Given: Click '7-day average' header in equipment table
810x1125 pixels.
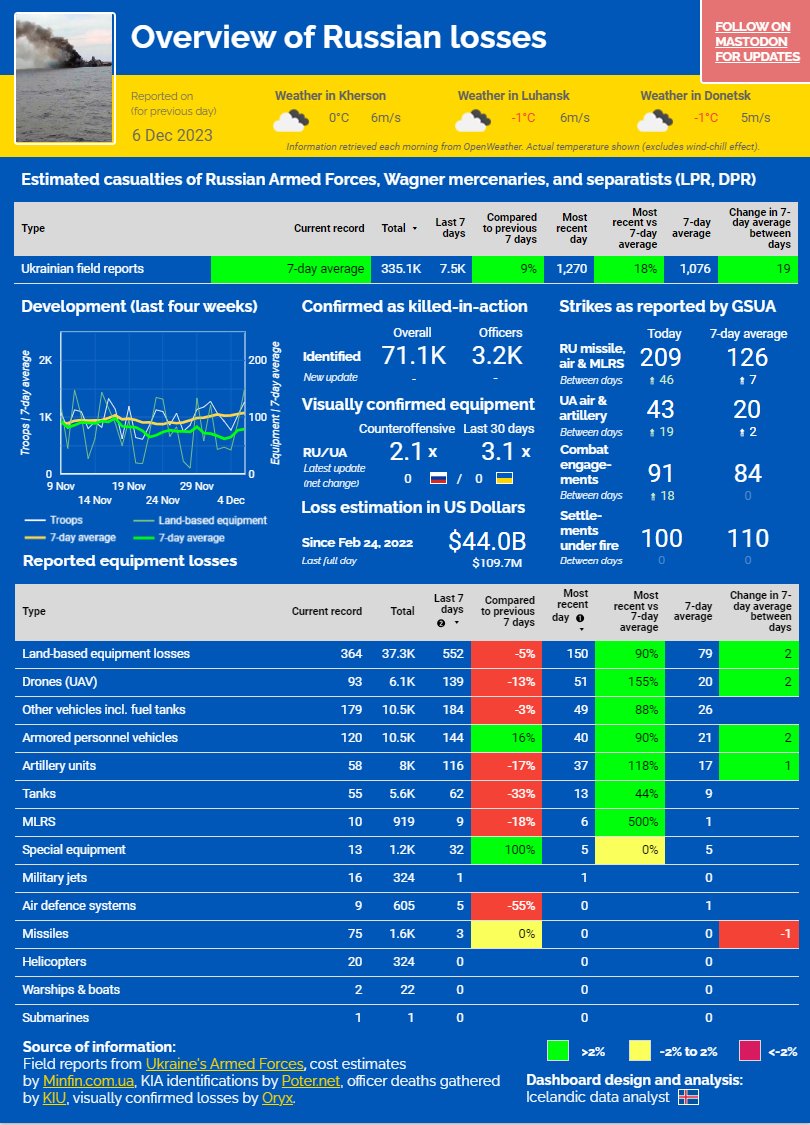Looking at the screenshot, I should point(693,611).
